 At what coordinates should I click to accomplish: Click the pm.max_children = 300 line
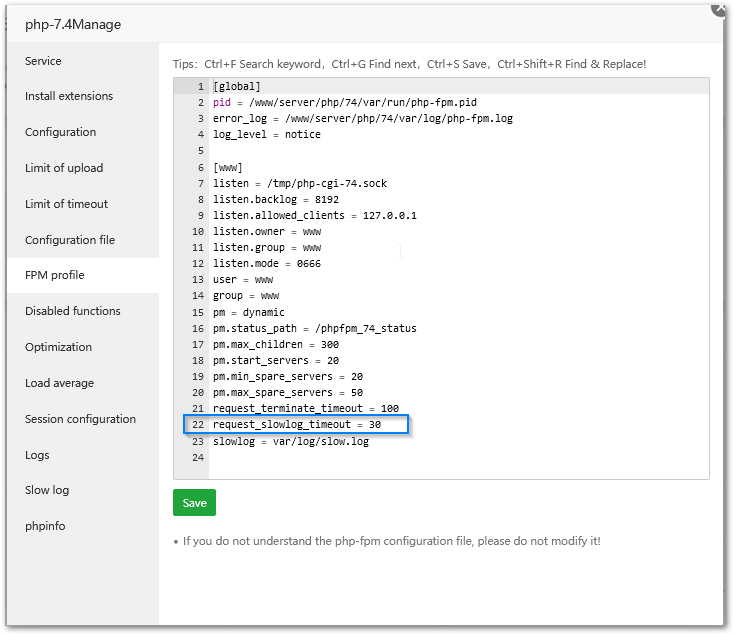tap(276, 344)
